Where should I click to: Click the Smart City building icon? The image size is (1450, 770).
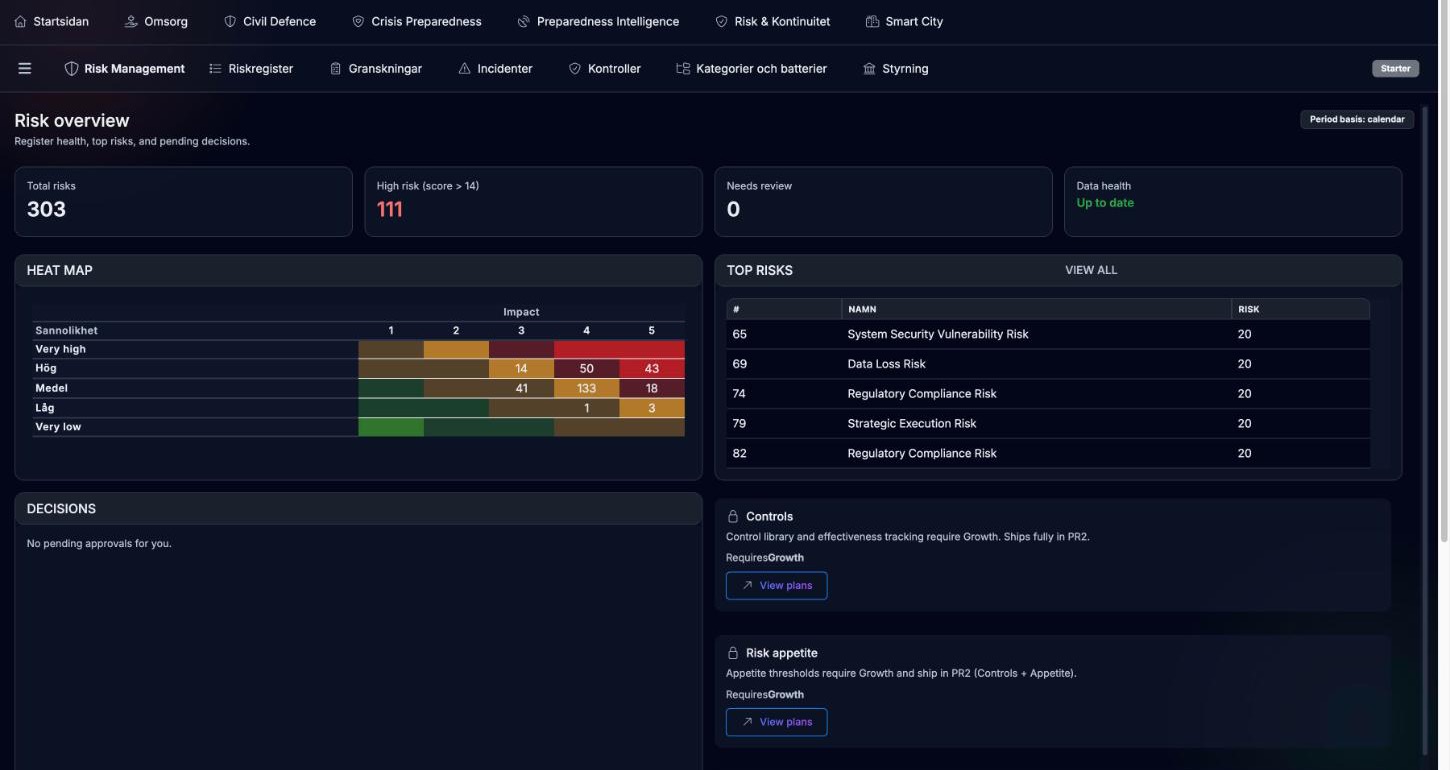[x=872, y=22]
